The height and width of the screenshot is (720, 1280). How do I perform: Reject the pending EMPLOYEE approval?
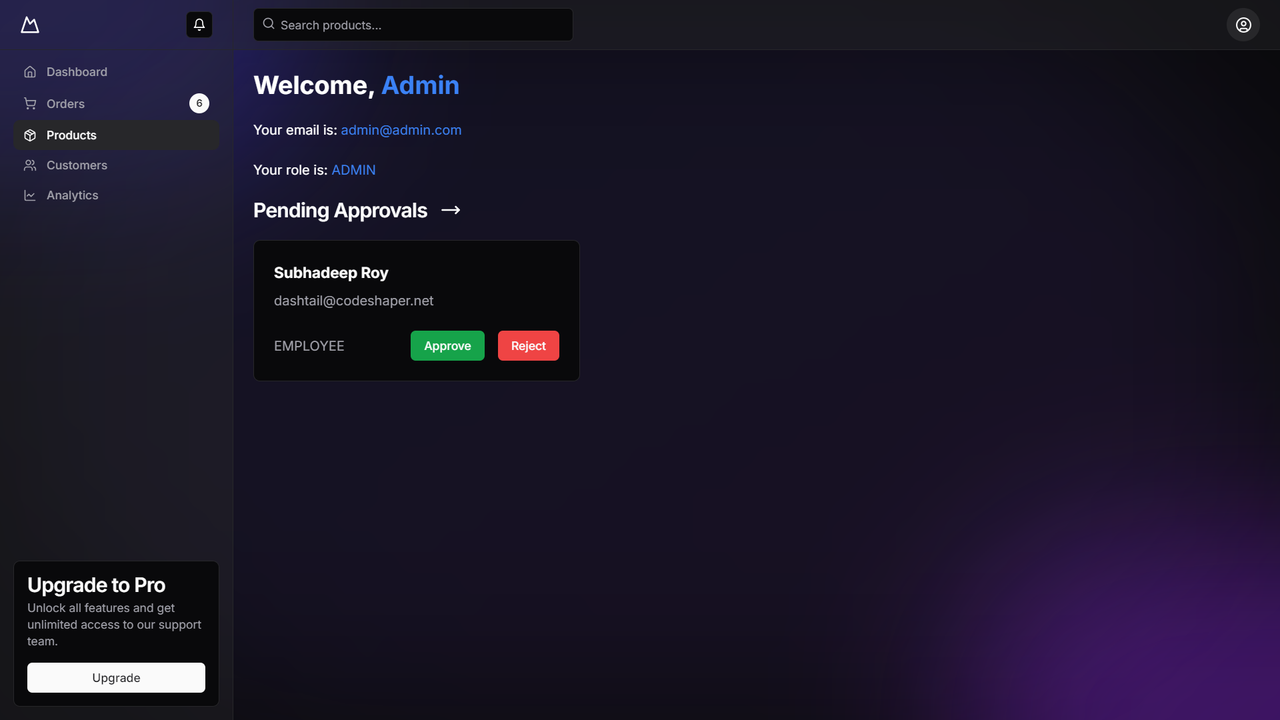pyautogui.click(x=528, y=345)
